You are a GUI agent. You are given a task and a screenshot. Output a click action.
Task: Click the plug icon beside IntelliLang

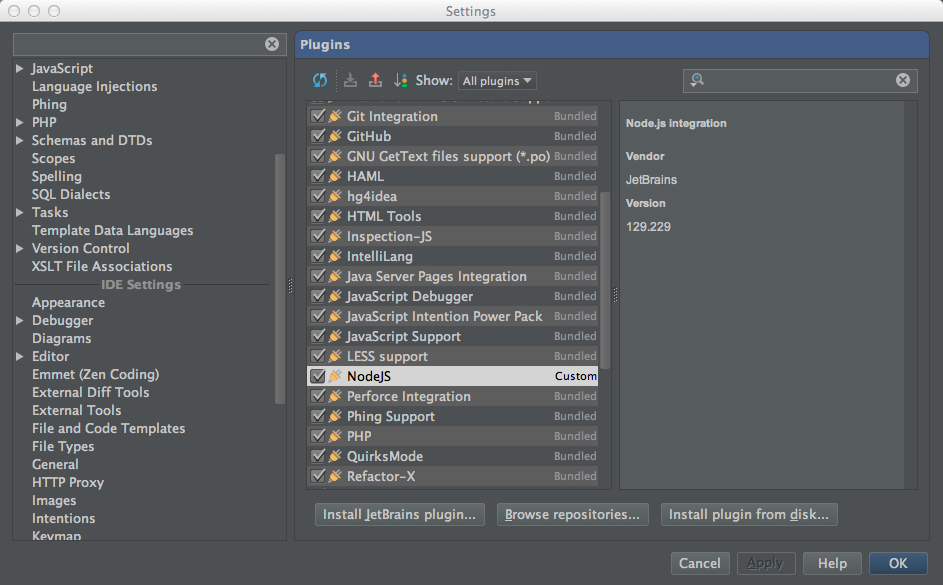tap(336, 256)
